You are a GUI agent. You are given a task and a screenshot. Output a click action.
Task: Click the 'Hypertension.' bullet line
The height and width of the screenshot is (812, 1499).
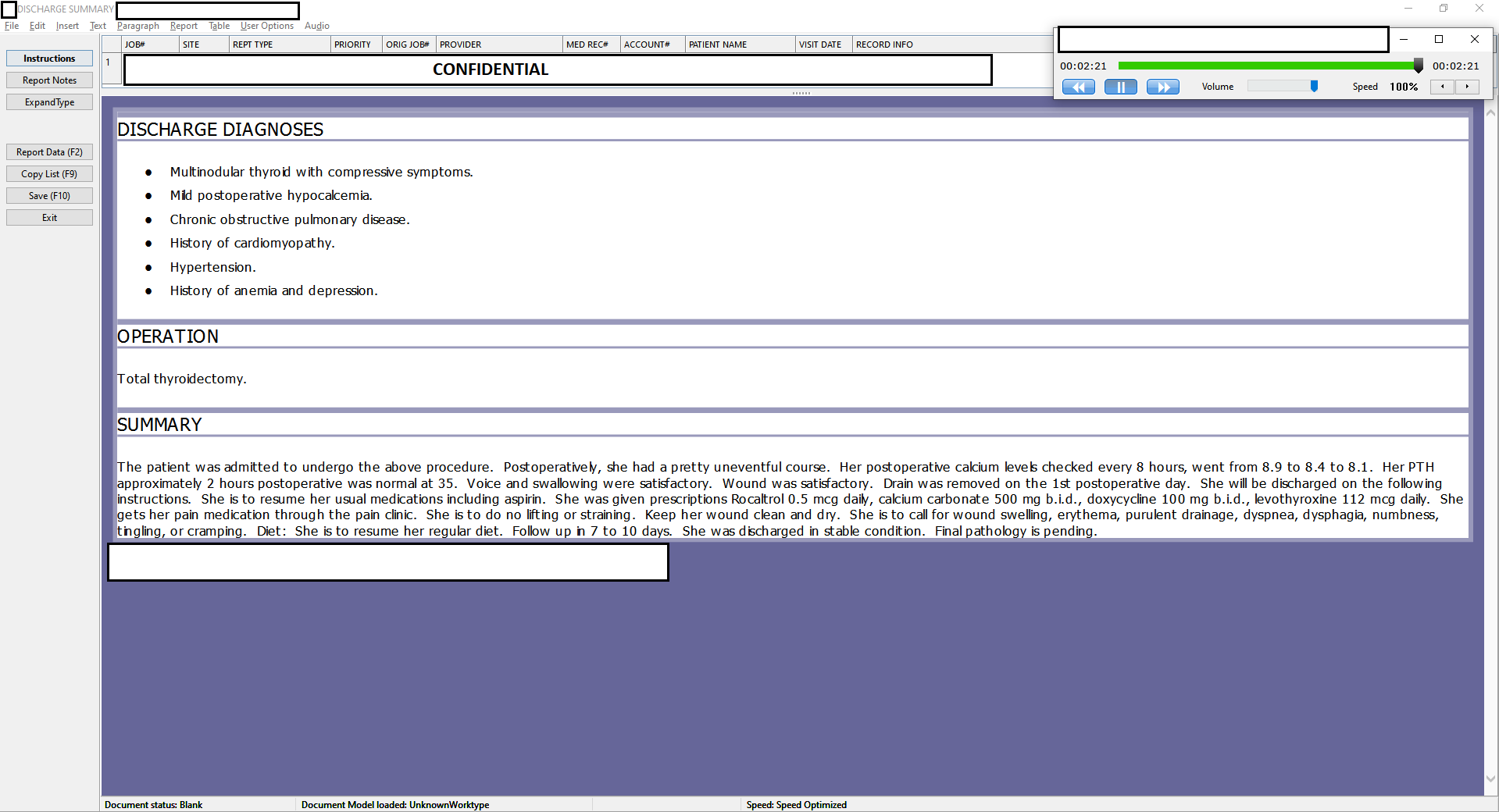click(x=212, y=267)
